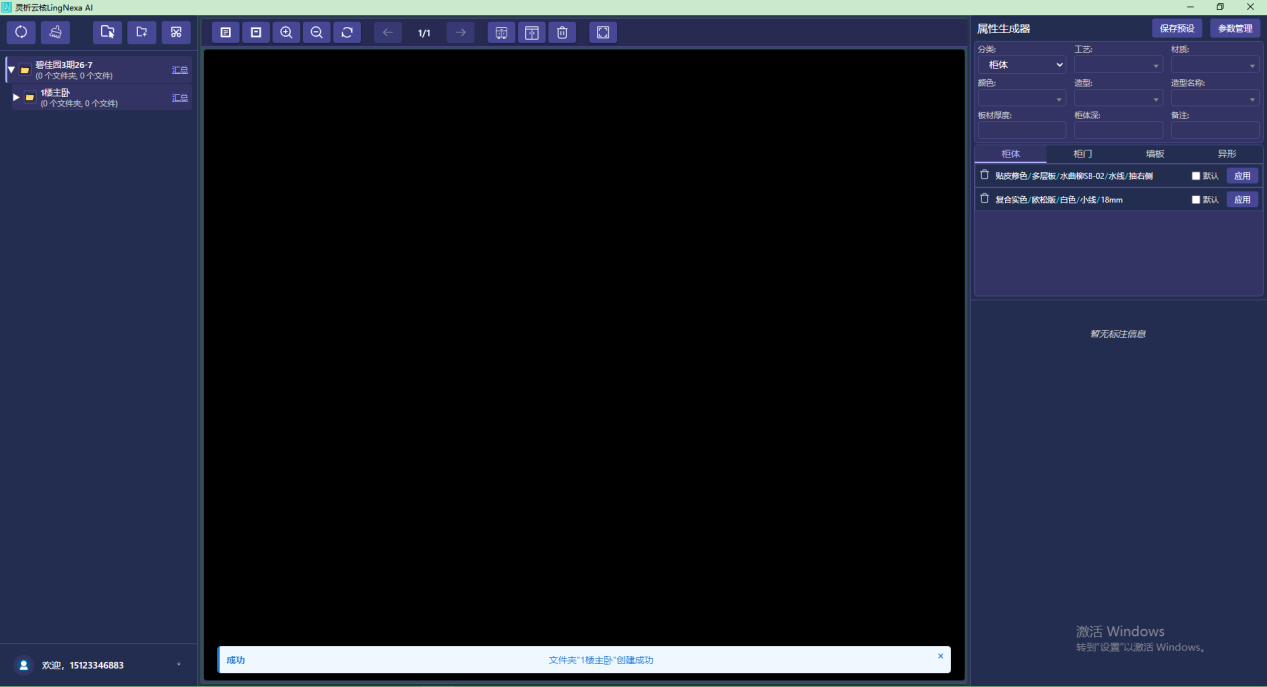Expand the 1楼主卧 folder arrow
The height and width of the screenshot is (687, 1267).
click(x=16, y=97)
